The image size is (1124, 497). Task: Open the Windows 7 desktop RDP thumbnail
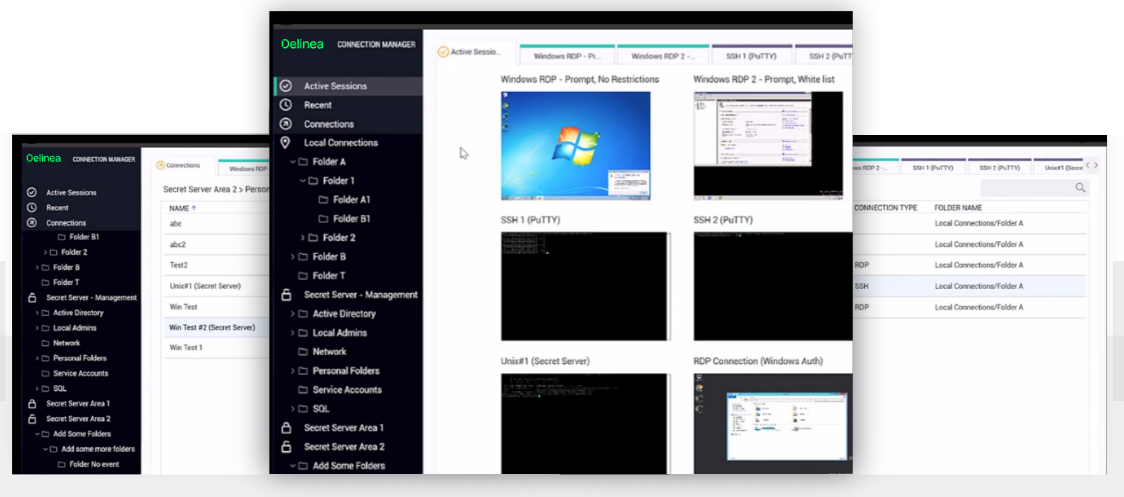[575, 145]
